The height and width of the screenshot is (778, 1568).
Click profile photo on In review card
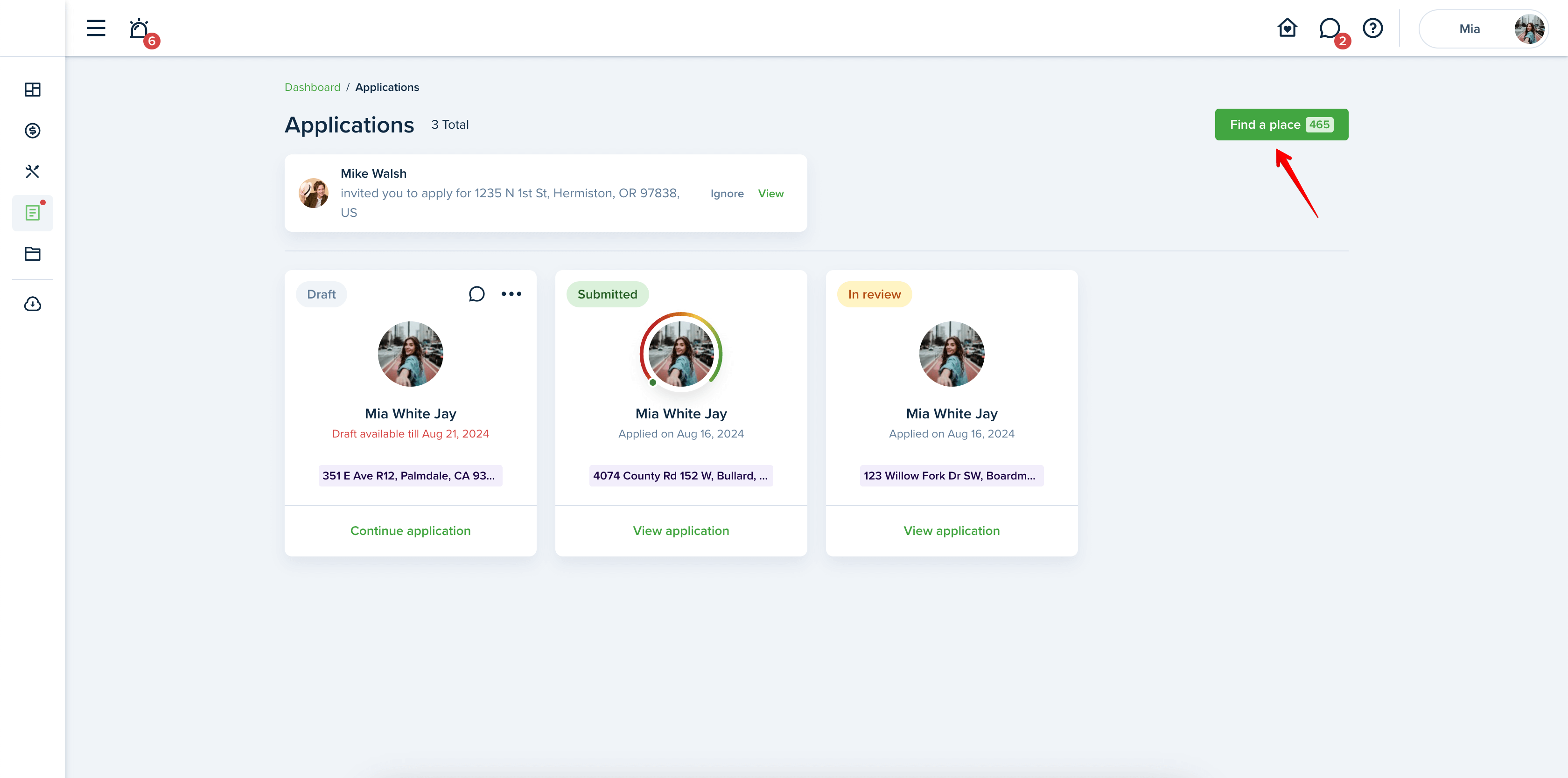tap(952, 354)
